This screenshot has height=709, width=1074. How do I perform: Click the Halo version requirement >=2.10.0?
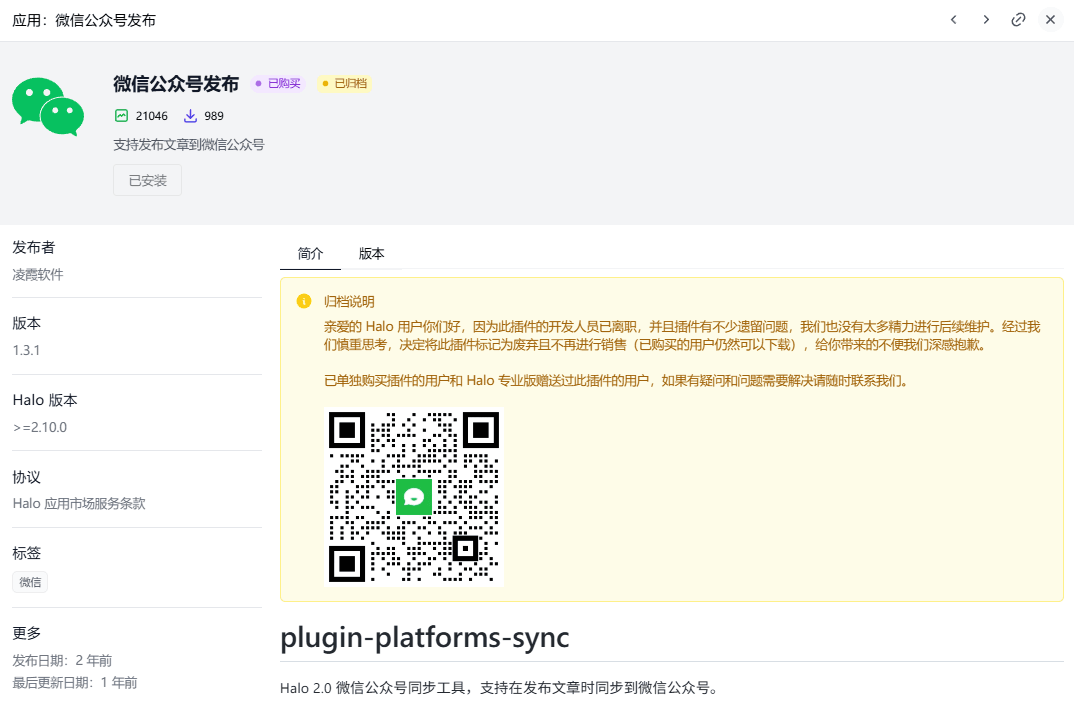(x=40, y=427)
